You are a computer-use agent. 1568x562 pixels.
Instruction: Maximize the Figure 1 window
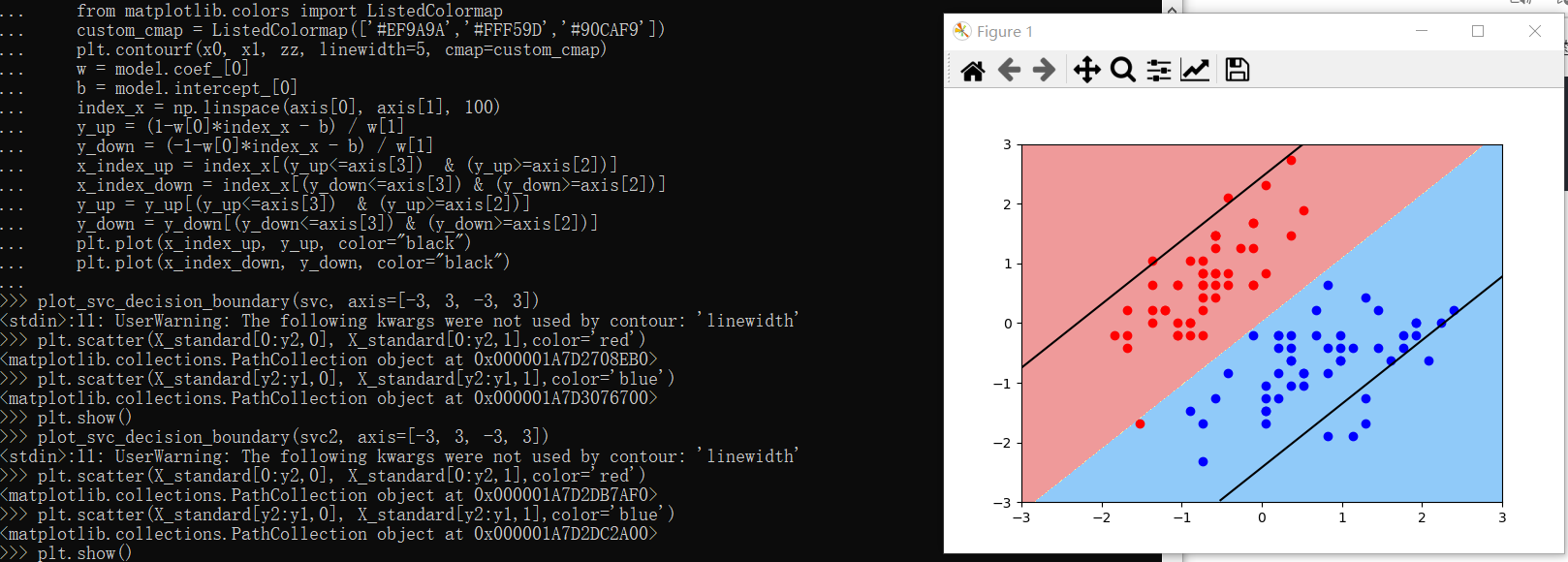click(1478, 31)
